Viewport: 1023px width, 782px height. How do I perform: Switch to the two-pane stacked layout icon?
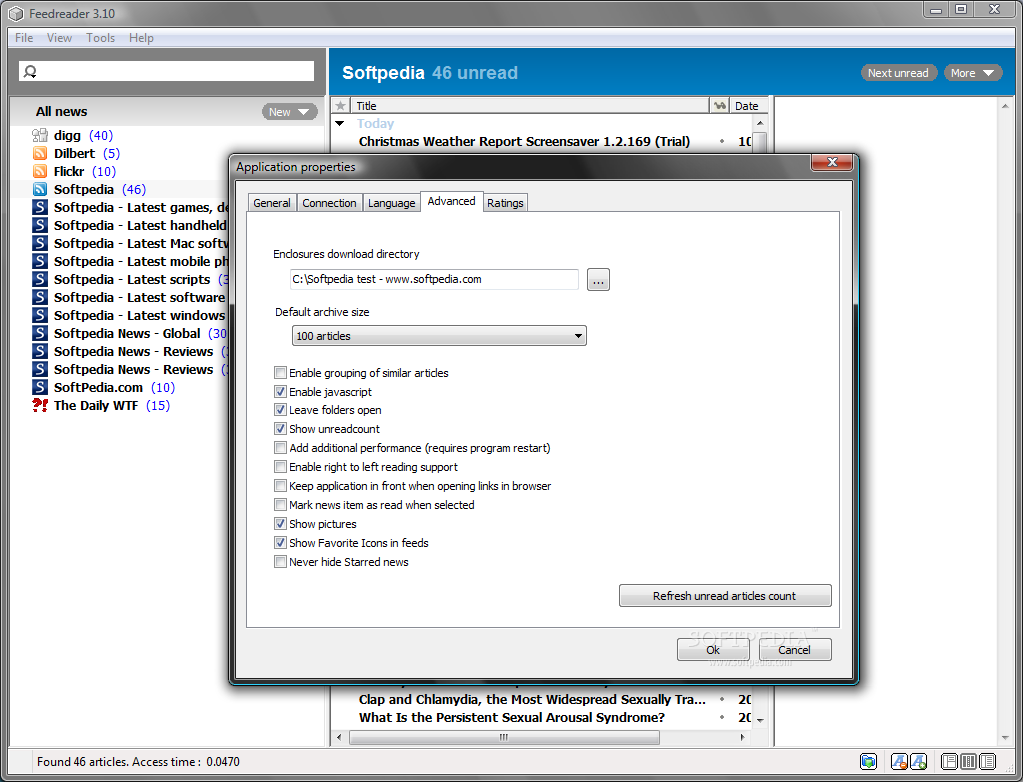949,761
